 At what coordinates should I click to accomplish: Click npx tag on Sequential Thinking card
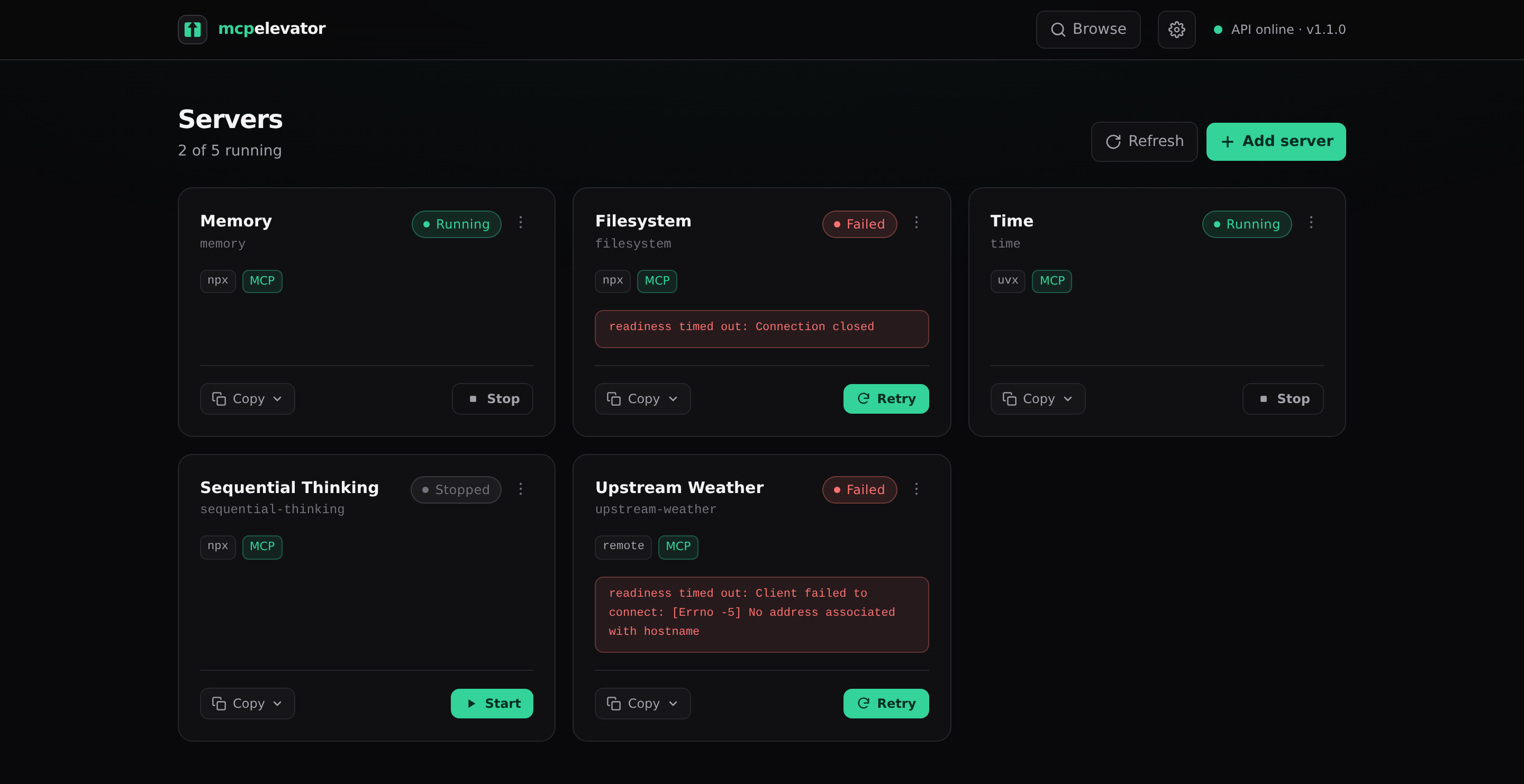click(217, 546)
